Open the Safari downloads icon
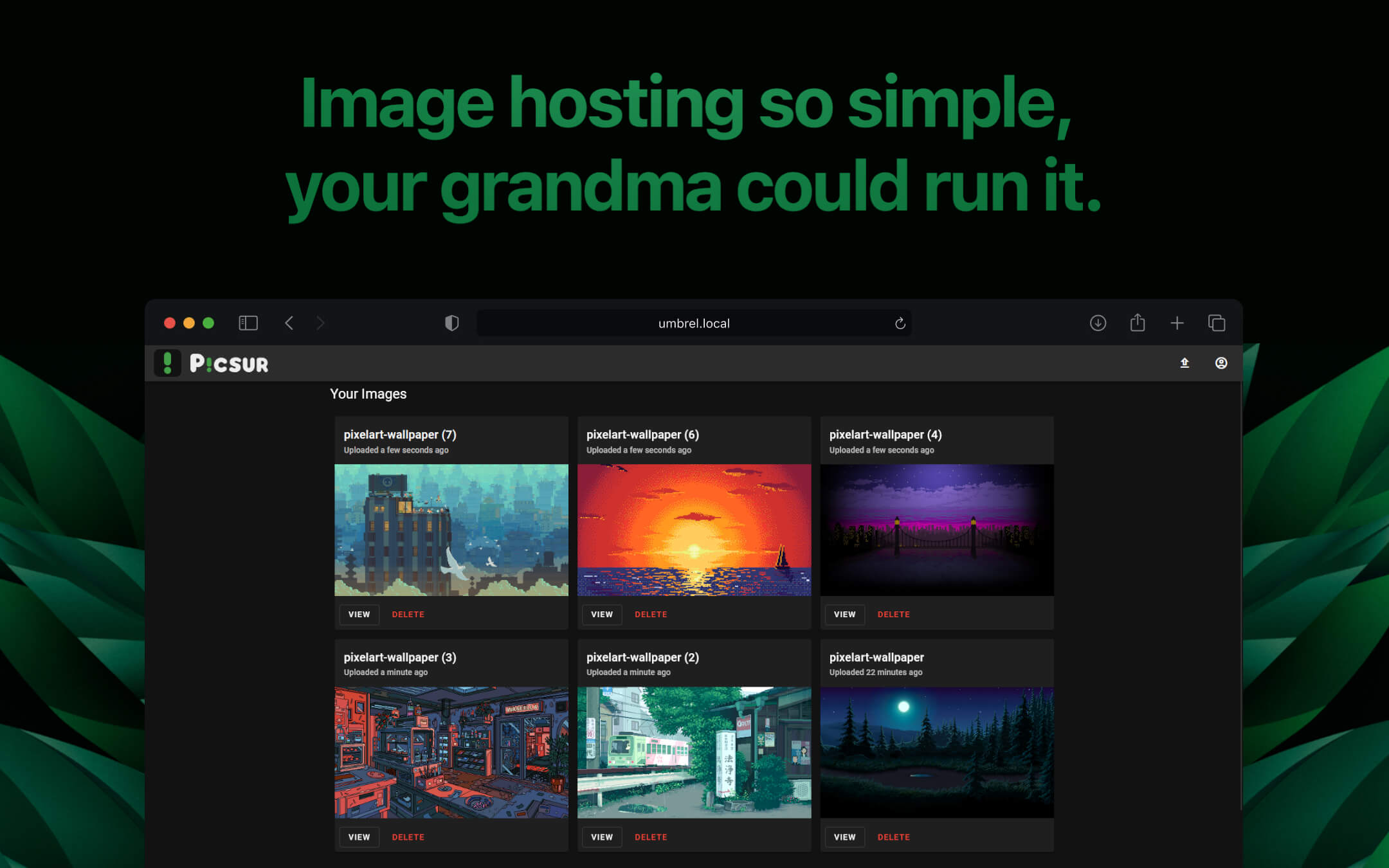Viewport: 1389px width, 868px height. point(1098,323)
